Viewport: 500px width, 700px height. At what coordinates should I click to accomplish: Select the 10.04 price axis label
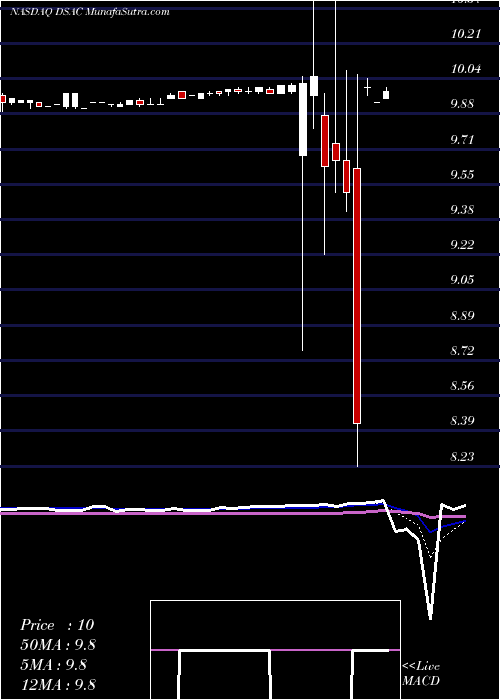[466, 69]
